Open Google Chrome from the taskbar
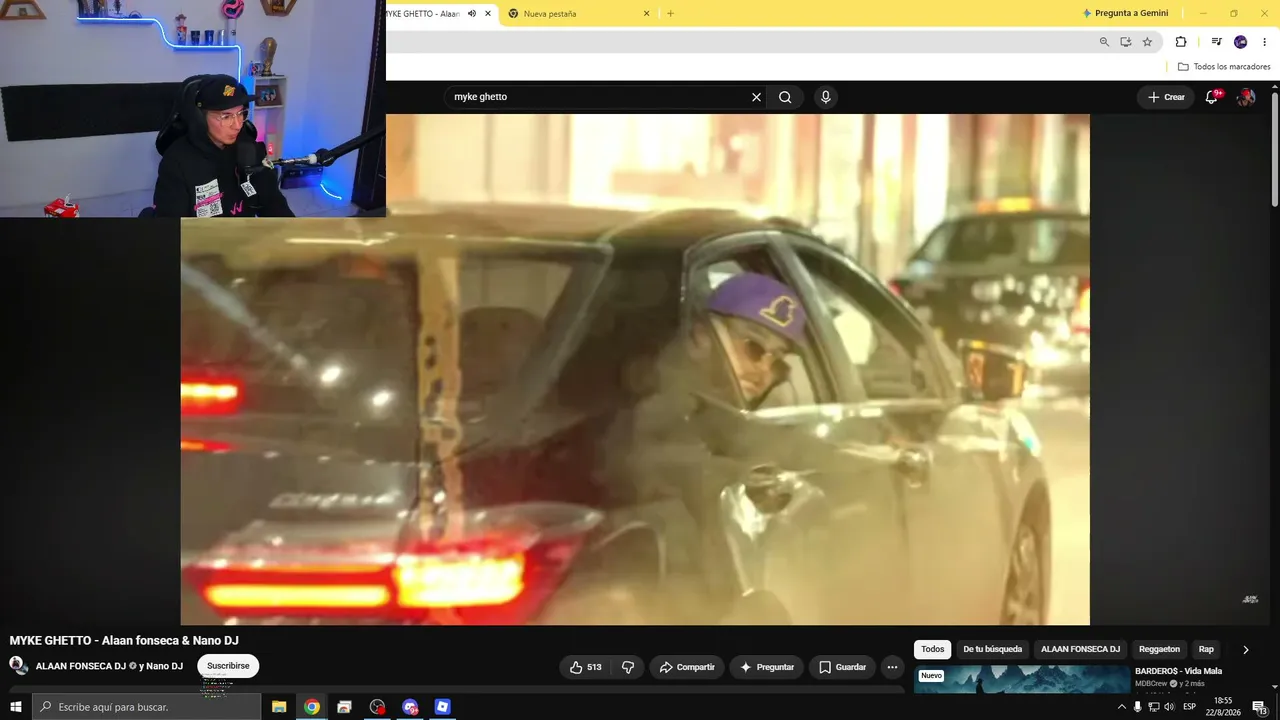This screenshot has width=1280, height=720. pyautogui.click(x=312, y=707)
